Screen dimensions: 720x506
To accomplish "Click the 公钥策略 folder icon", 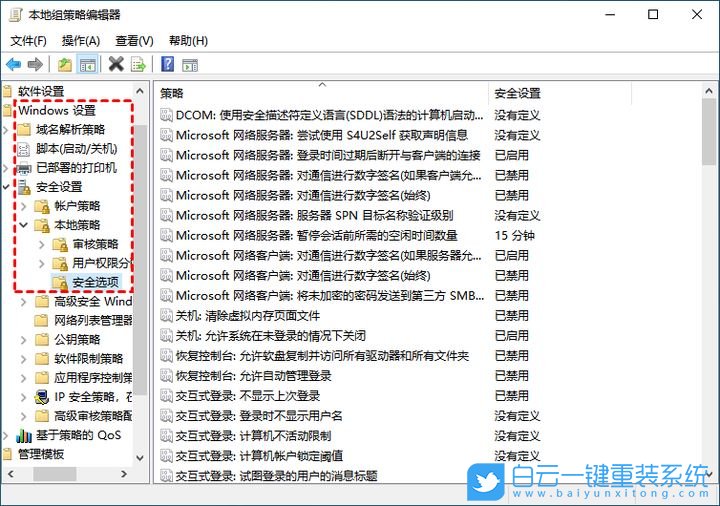I will tap(42, 340).
